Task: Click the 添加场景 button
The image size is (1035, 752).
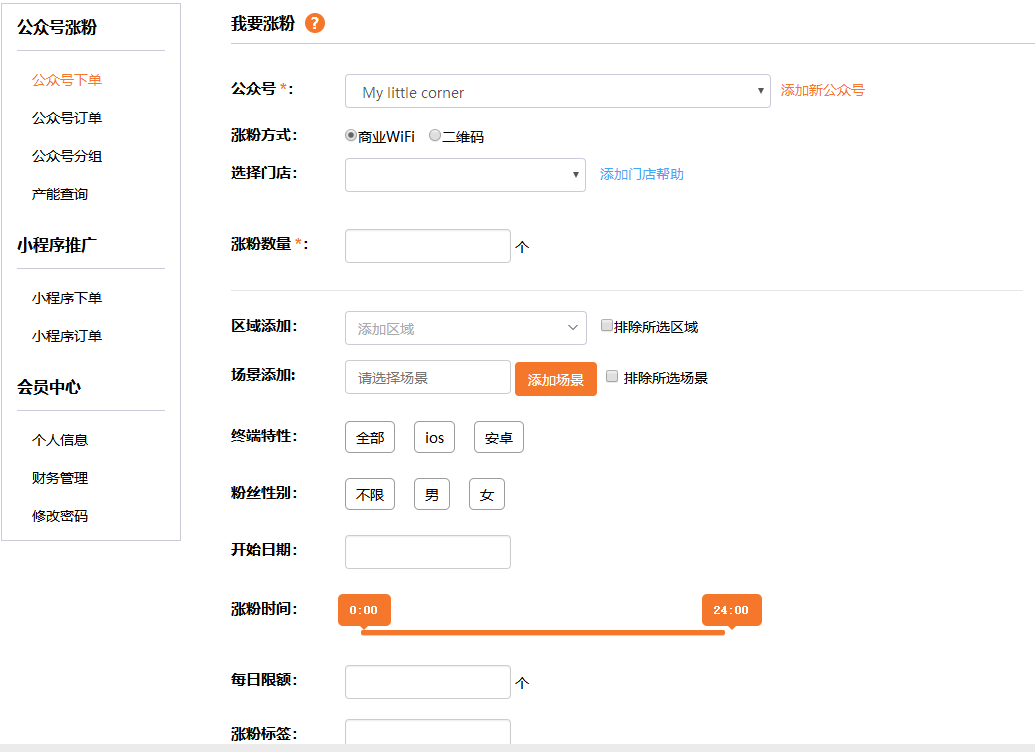Action: [555, 379]
